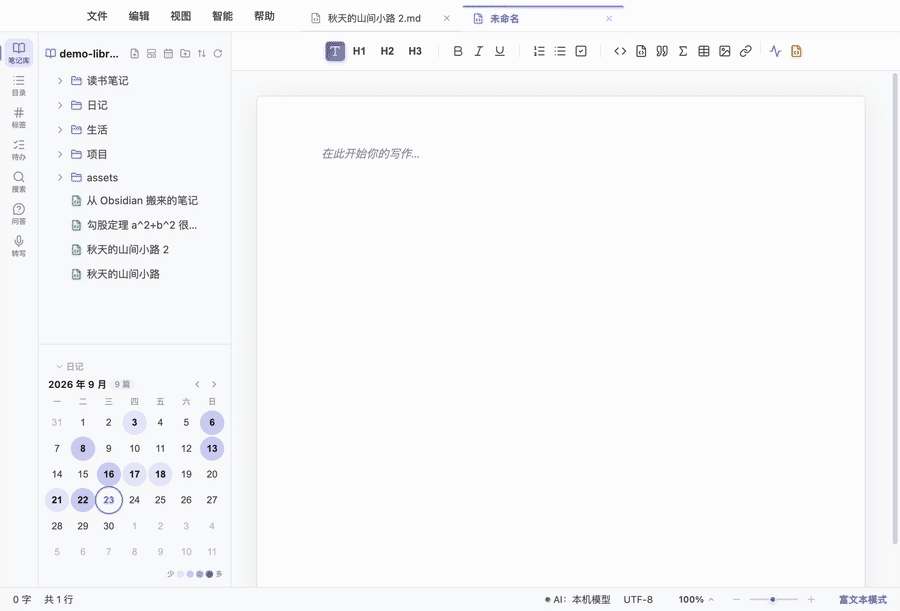Click the calendar icon in library header
This screenshot has height=611, width=900.
pyautogui.click(x=168, y=53)
